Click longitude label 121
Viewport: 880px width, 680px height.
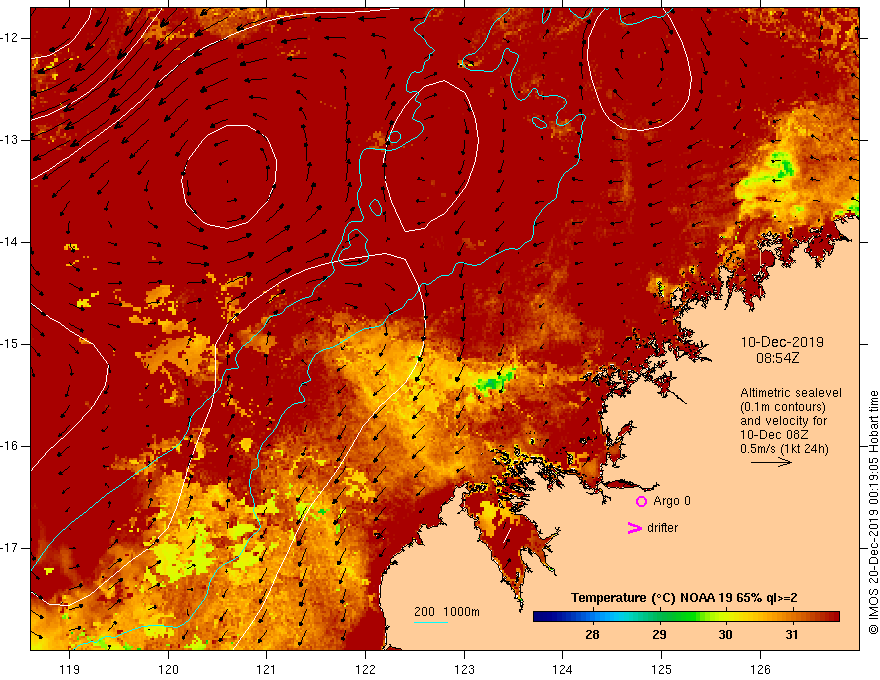[266, 669]
